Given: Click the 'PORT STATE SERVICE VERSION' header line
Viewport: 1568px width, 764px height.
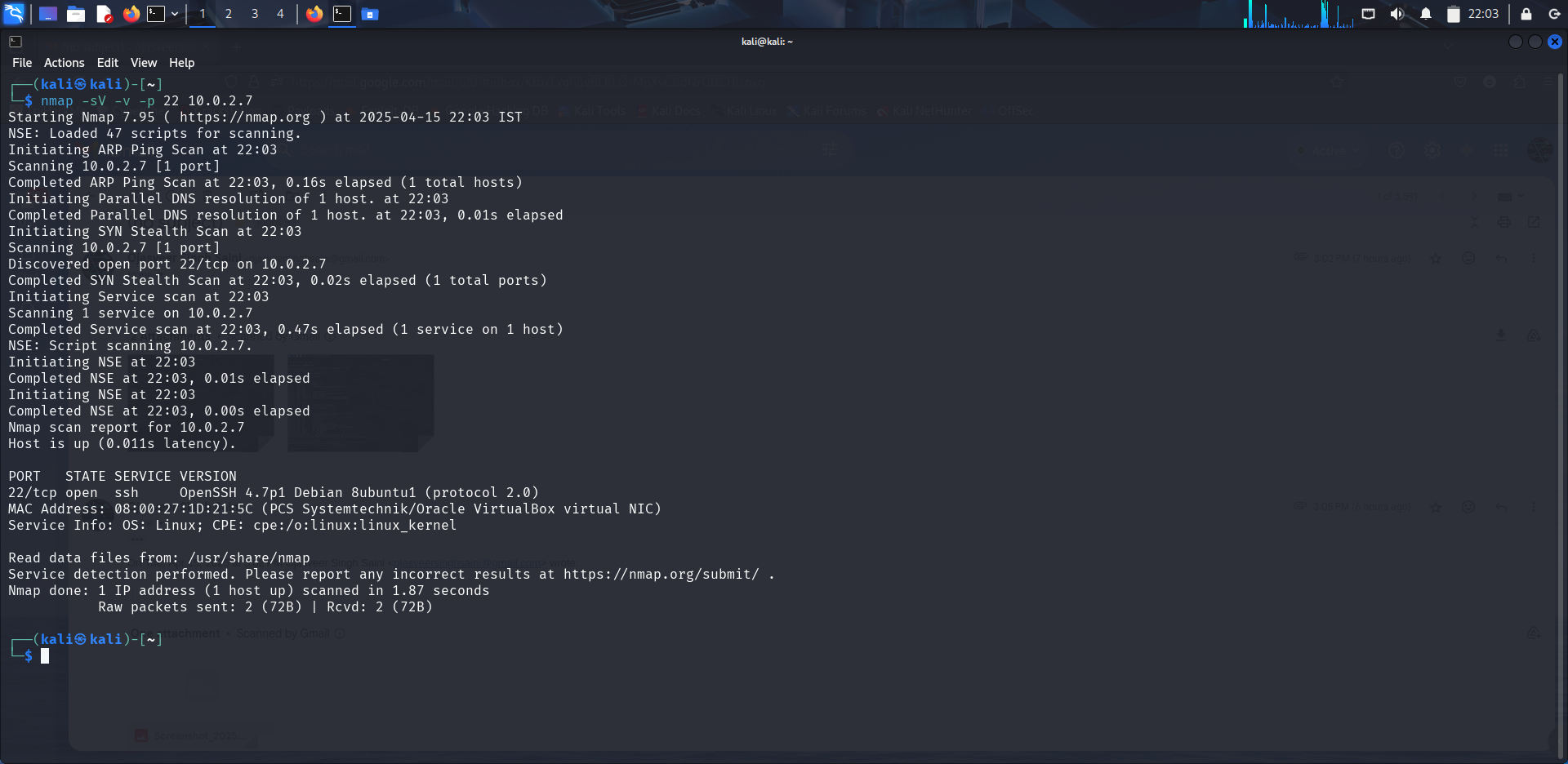Looking at the screenshot, I should coord(122,477).
